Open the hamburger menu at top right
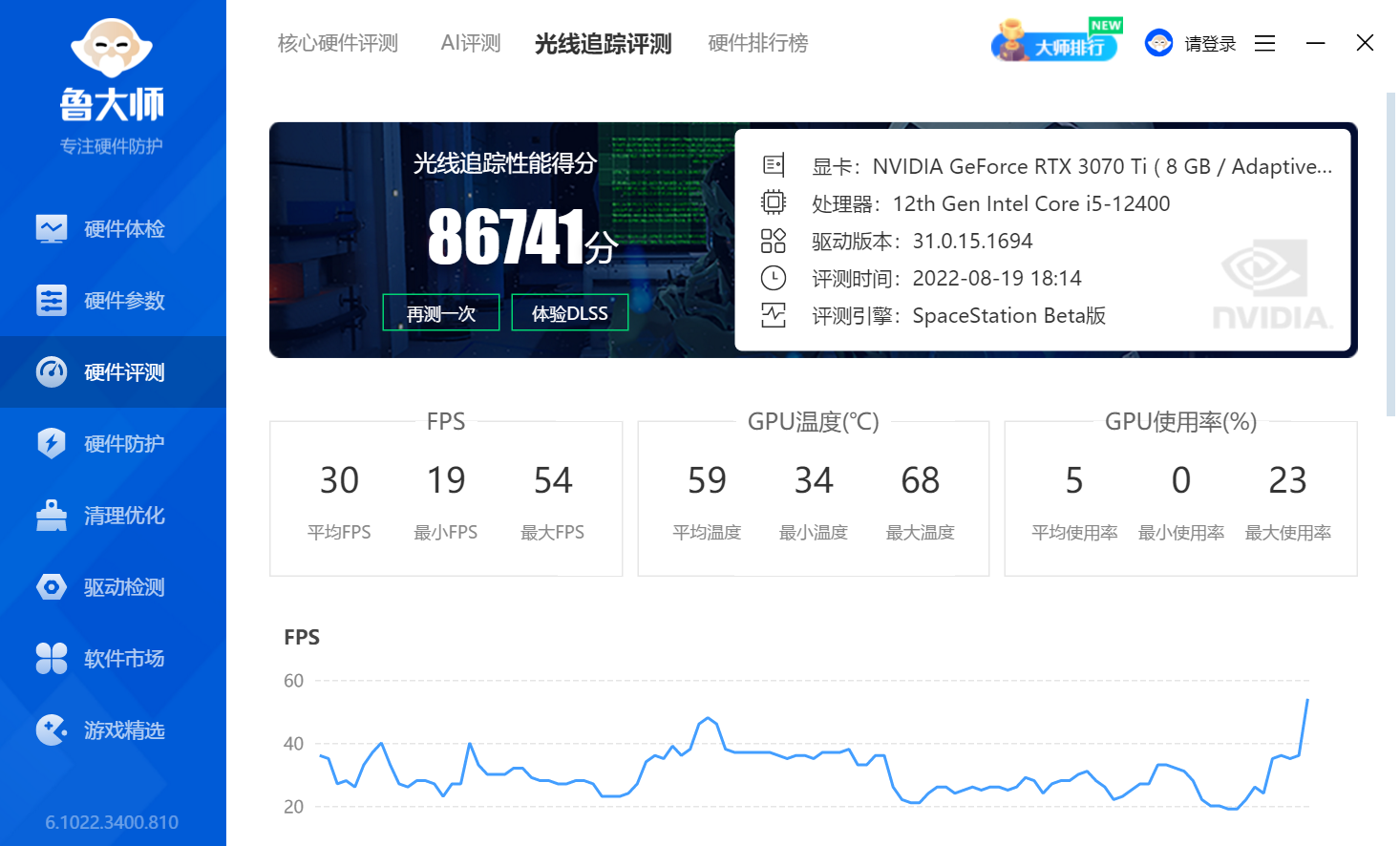 1264,43
